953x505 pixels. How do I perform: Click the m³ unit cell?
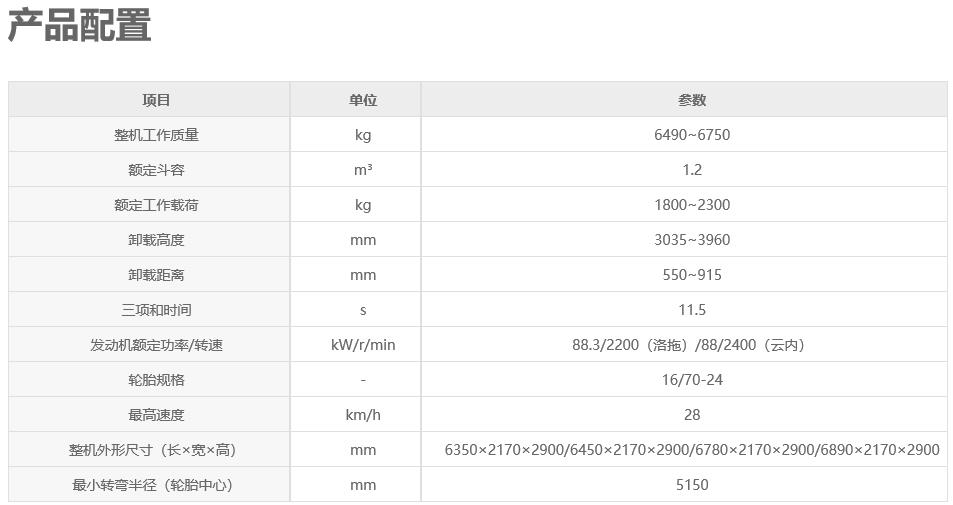point(363,170)
